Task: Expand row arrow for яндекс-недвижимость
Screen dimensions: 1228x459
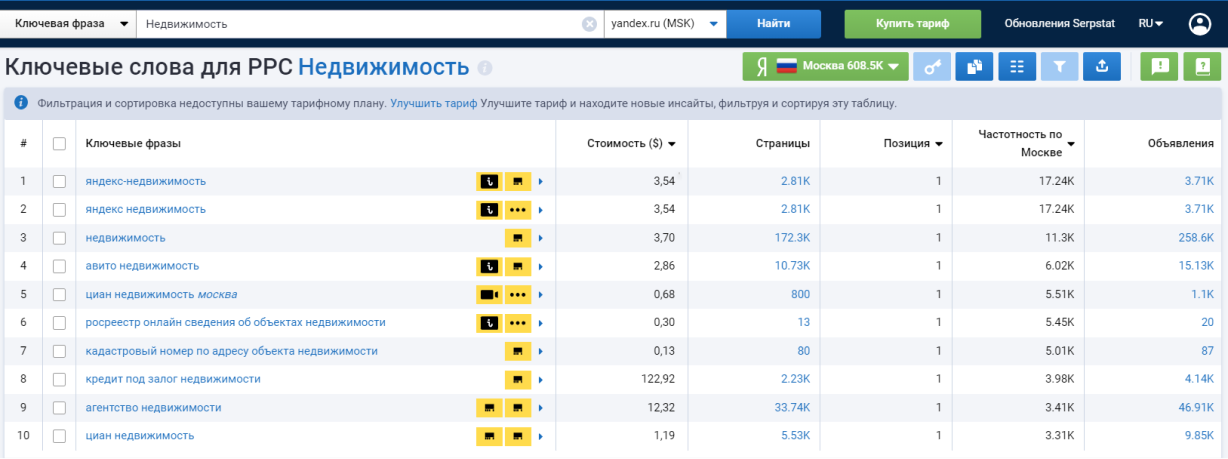Action: click(541, 181)
